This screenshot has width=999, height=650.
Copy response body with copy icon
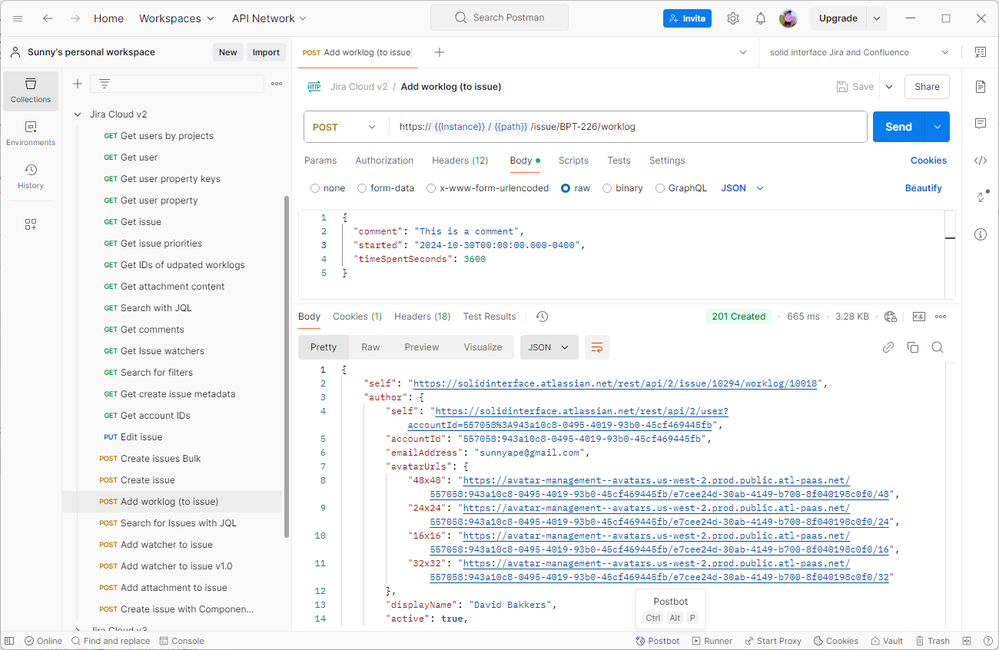point(912,347)
